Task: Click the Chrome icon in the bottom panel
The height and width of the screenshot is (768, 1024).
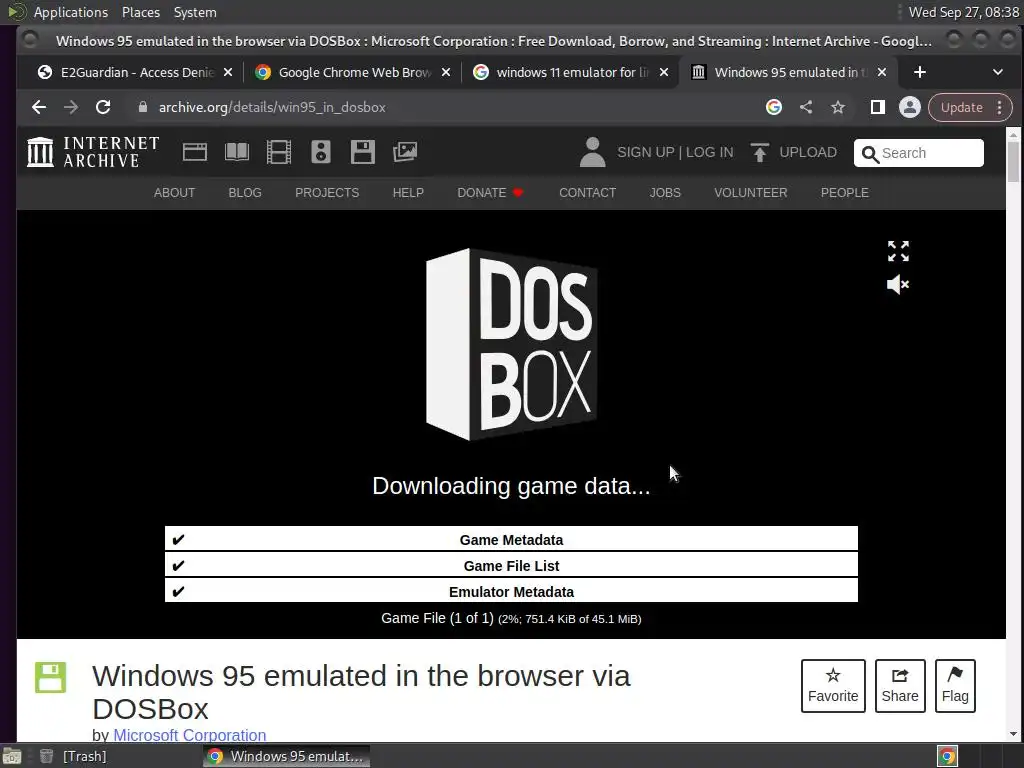Action: (948, 756)
